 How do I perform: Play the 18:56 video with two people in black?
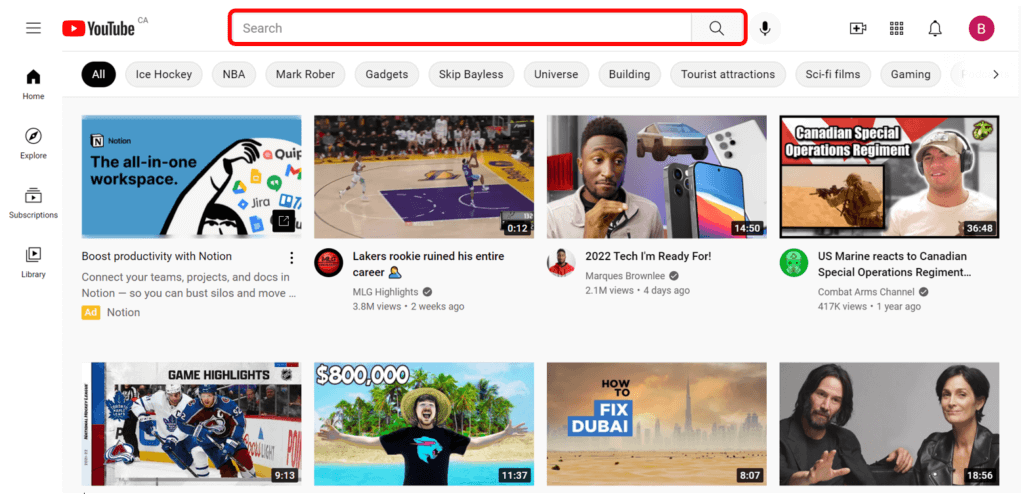[889, 423]
